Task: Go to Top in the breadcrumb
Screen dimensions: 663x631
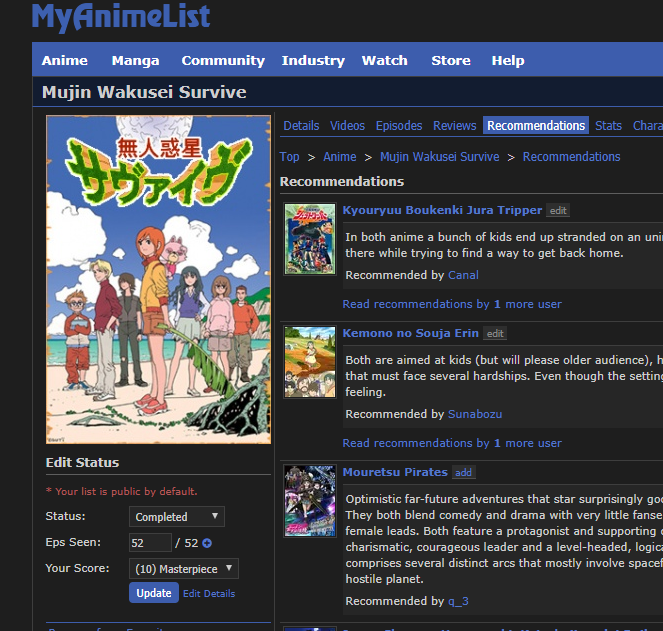Action: (289, 157)
